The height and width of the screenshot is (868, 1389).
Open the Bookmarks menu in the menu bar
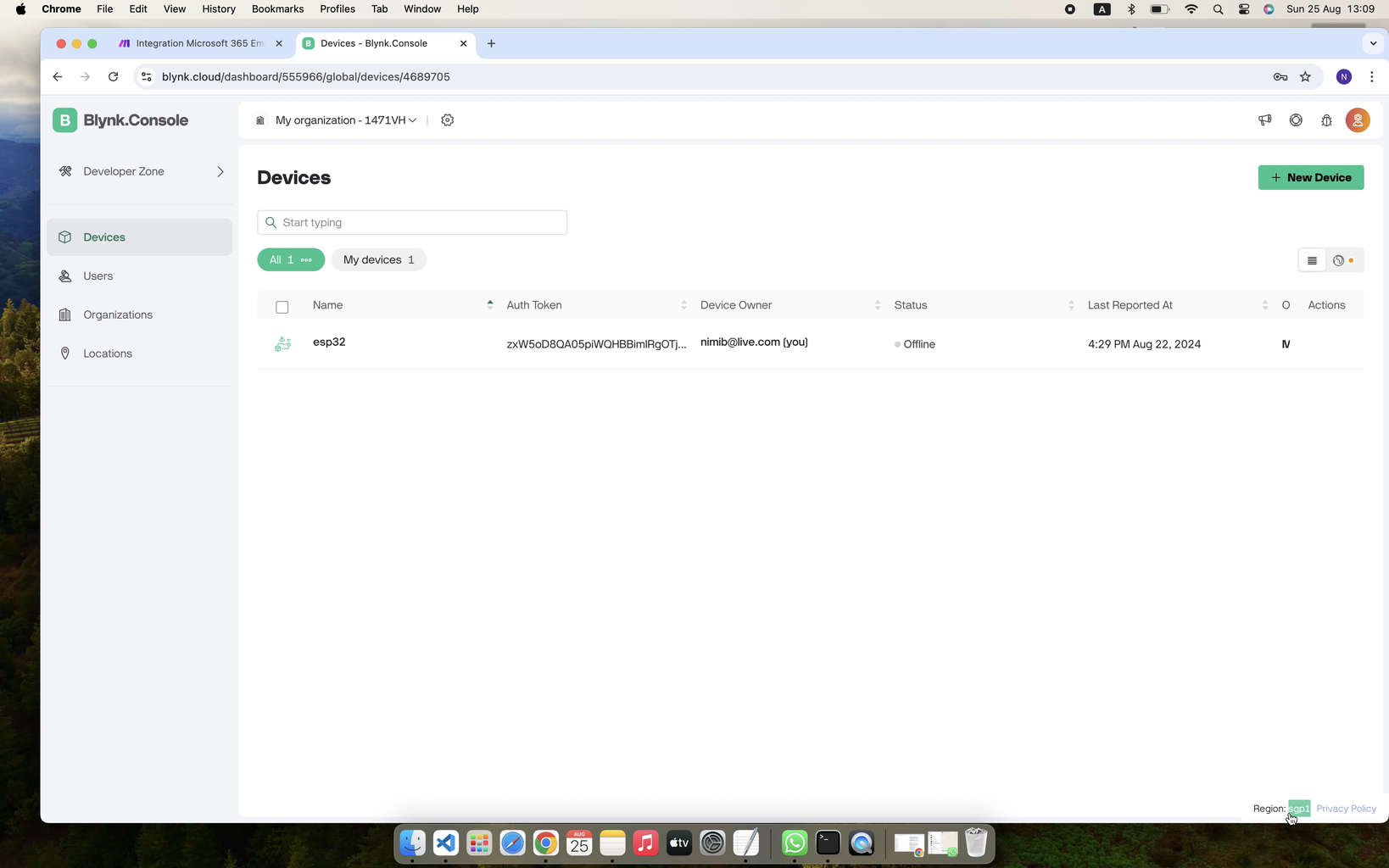click(277, 9)
